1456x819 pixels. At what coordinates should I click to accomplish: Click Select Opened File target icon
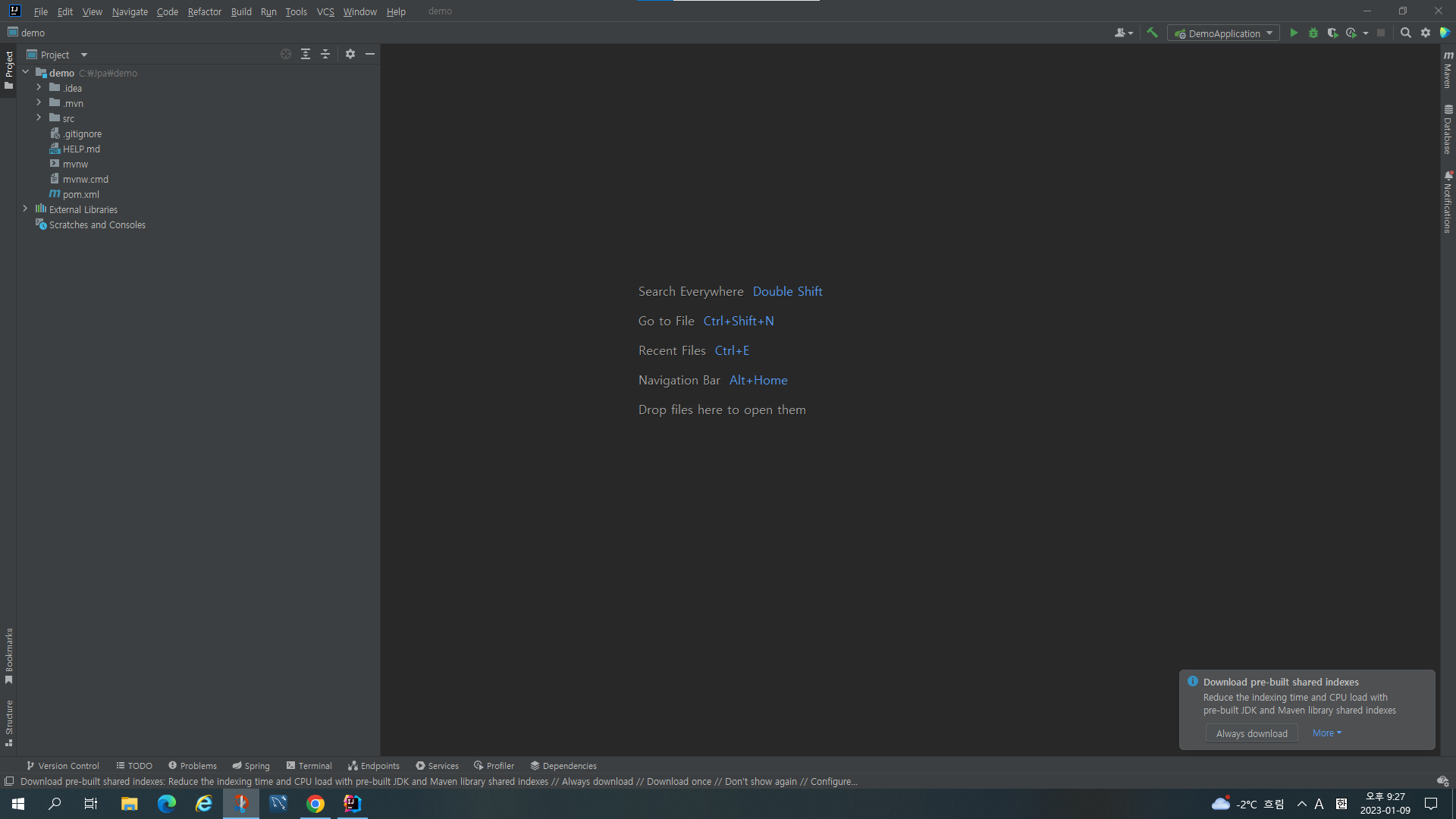[286, 54]
